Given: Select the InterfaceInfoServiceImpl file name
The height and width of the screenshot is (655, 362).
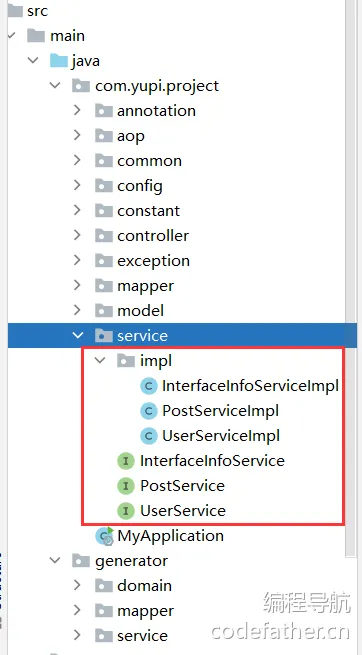Looking at the screenshot, I should [x=250, y=386].
